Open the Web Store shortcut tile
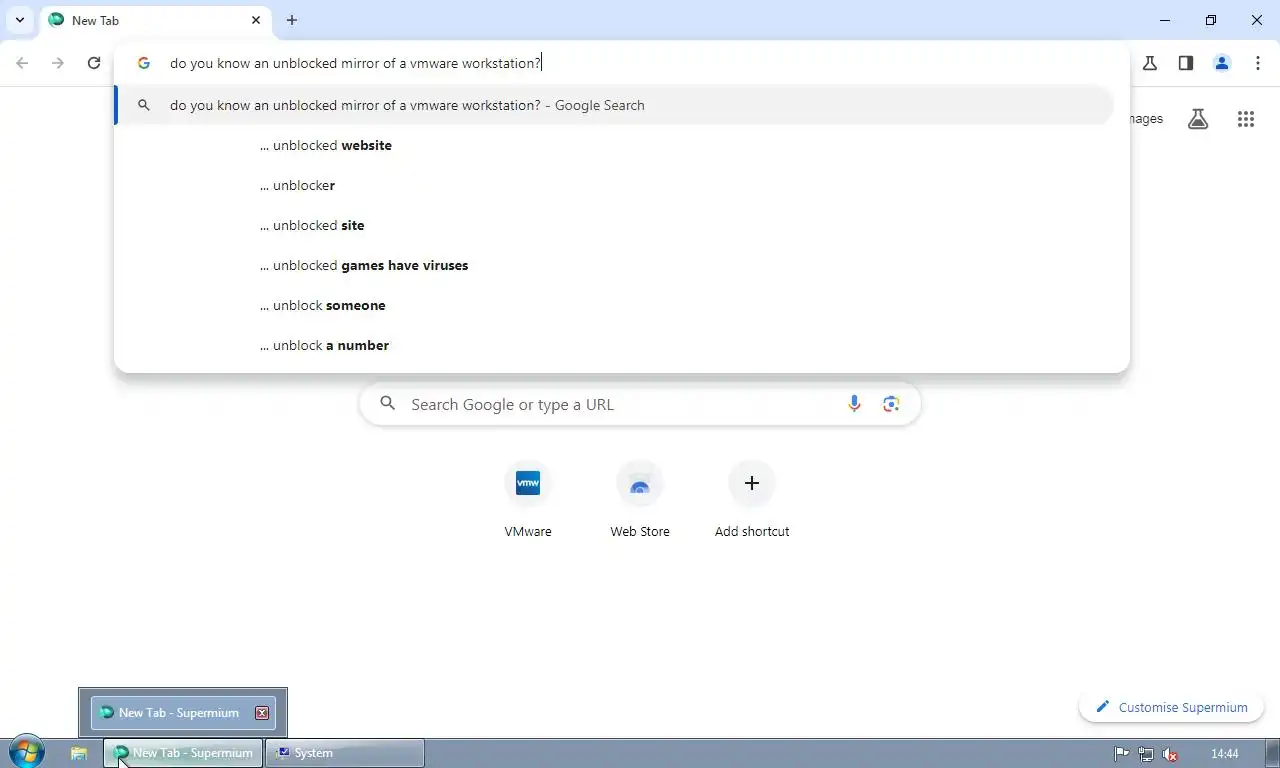Viewport: 1280px width, 768px height. click(x=640, y=500)
